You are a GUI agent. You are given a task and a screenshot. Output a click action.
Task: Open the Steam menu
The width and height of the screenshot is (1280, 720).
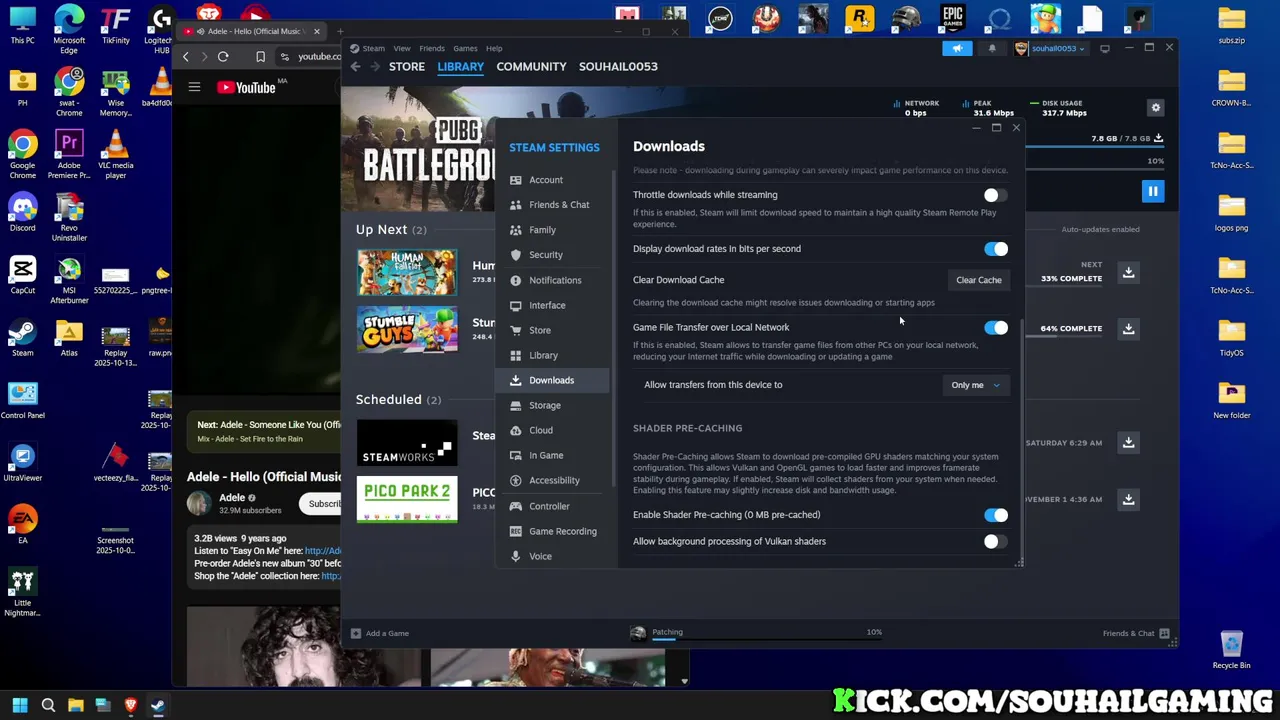pyautogui.click(x=373, y=48)
